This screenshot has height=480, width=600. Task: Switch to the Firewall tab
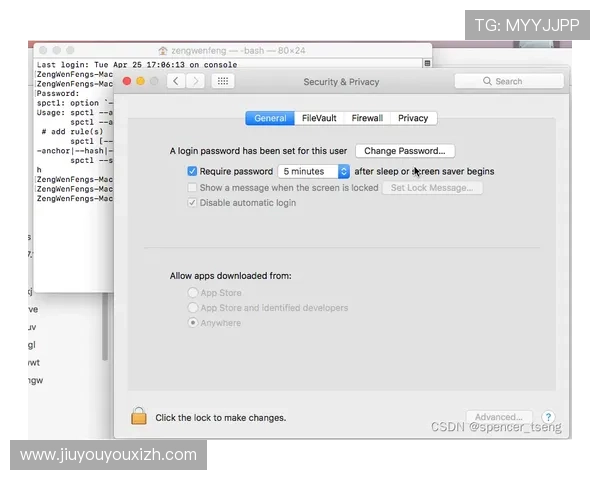[367, 118]
